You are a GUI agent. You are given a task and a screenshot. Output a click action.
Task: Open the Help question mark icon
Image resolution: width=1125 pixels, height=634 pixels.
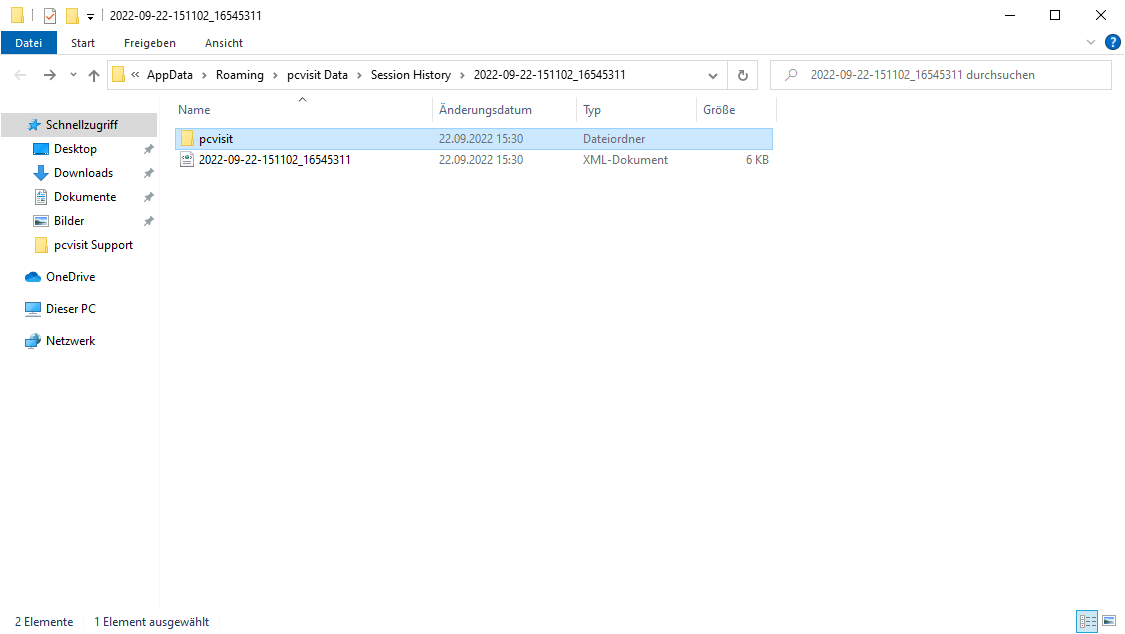(1112, 42)
